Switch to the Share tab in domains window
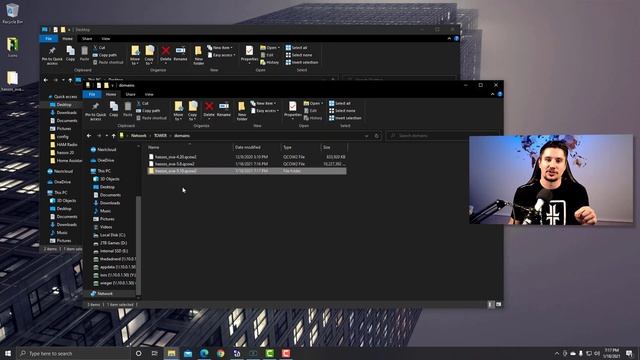The height and width of the screenshot is (360, 640). pos(131,94)
